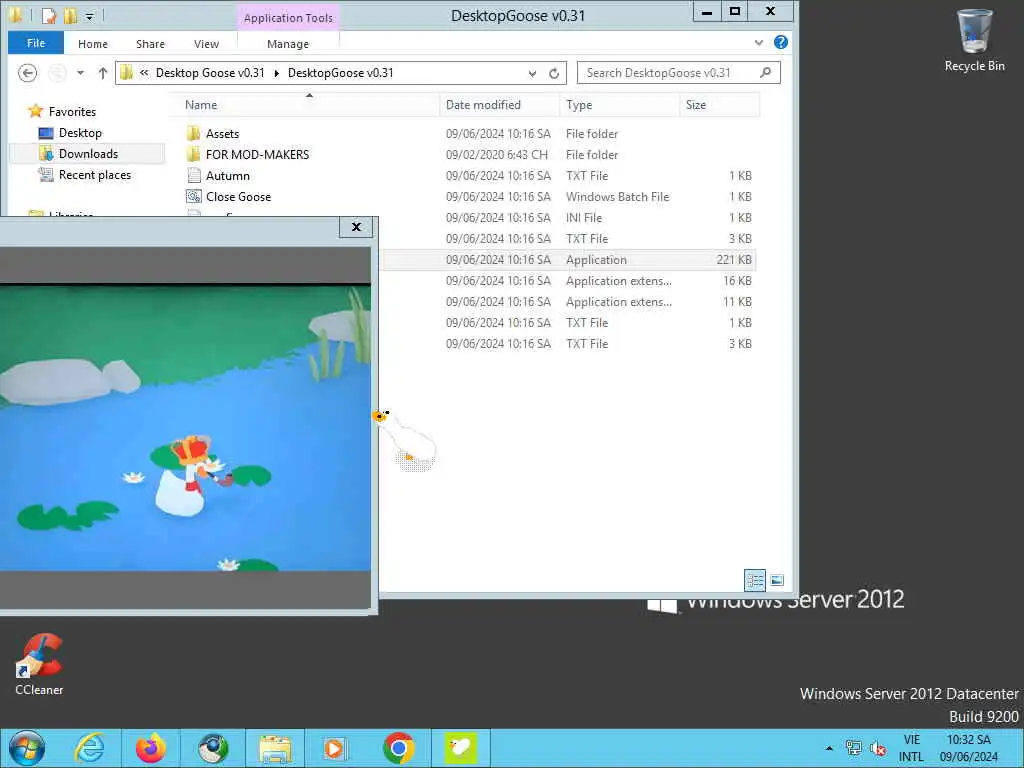Viewport: 1024px width, 768px height.
Task: Click the INI File type cell
Action: [x=584, y=217]
